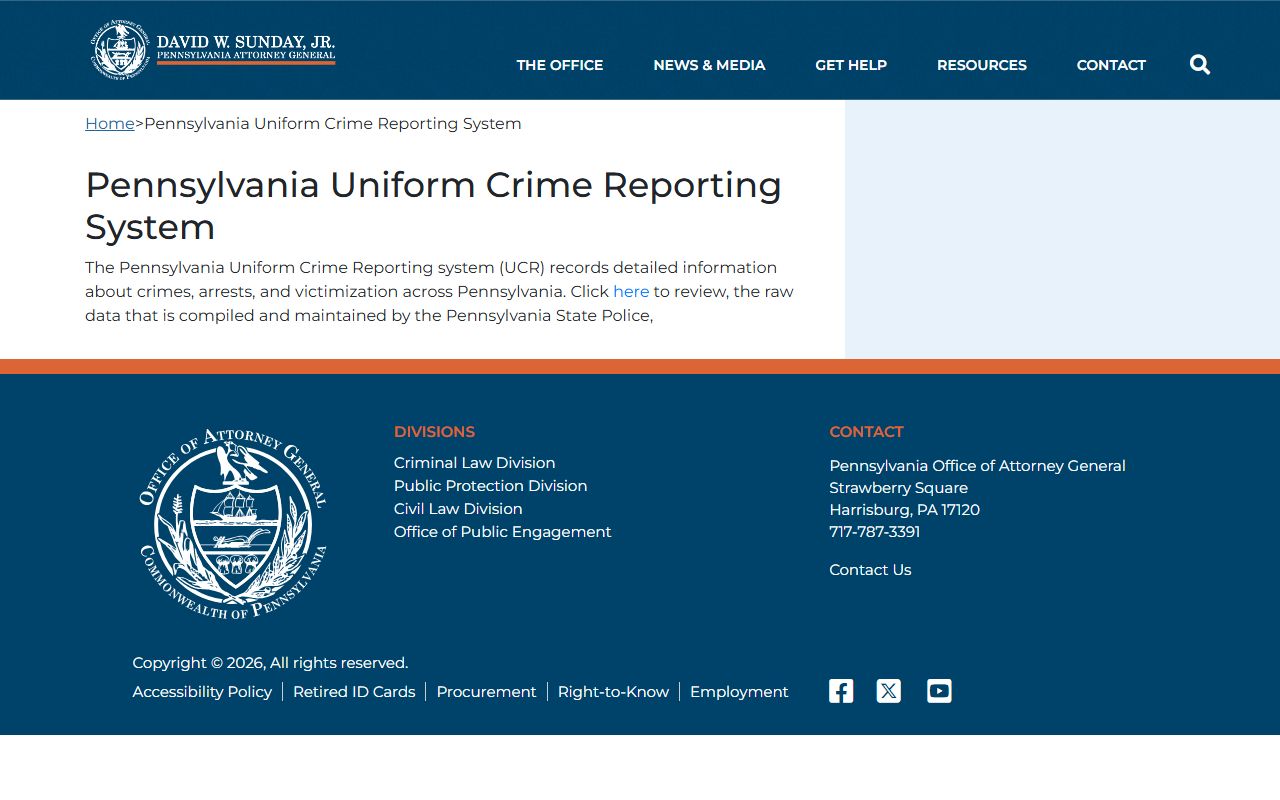1280x800 pixels.
Task: Click the Pennsylvania Uniform Crime Reporting System heading
Action: point(434,206)
